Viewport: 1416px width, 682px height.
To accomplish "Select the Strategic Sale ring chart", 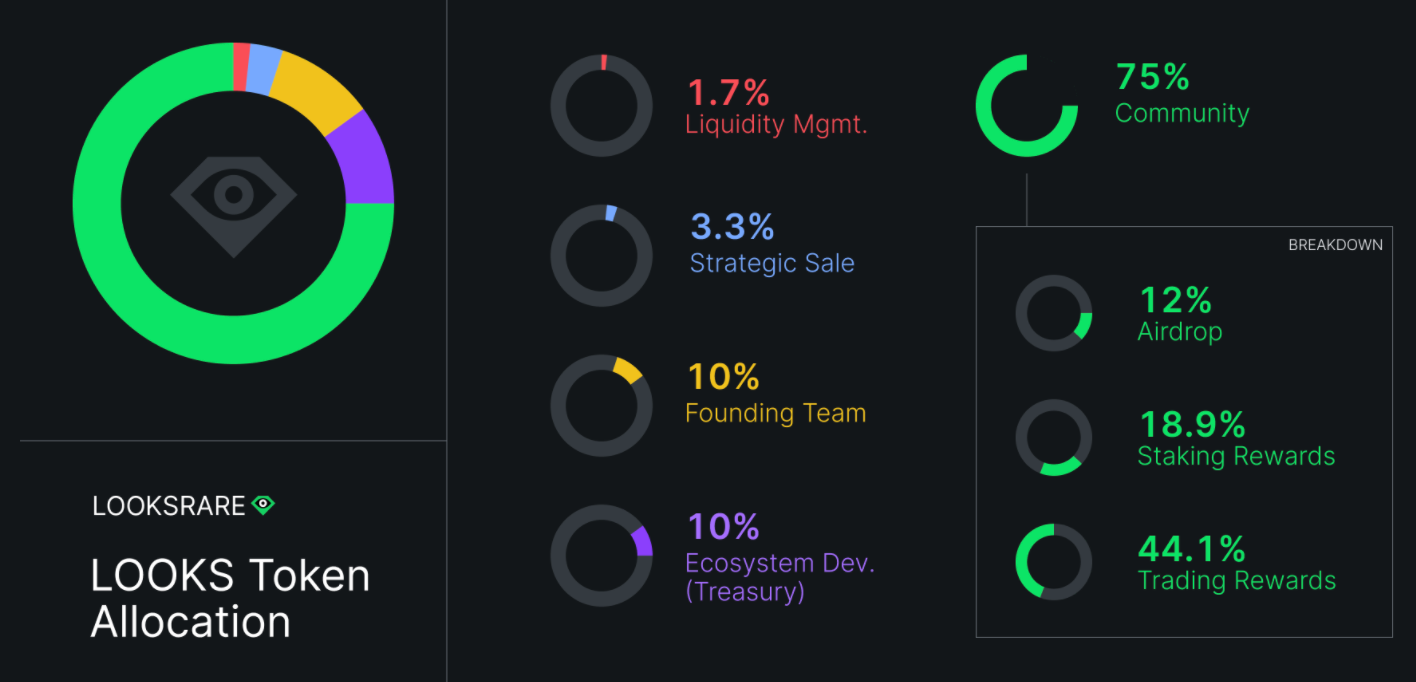I will click(x=602, y=256).
